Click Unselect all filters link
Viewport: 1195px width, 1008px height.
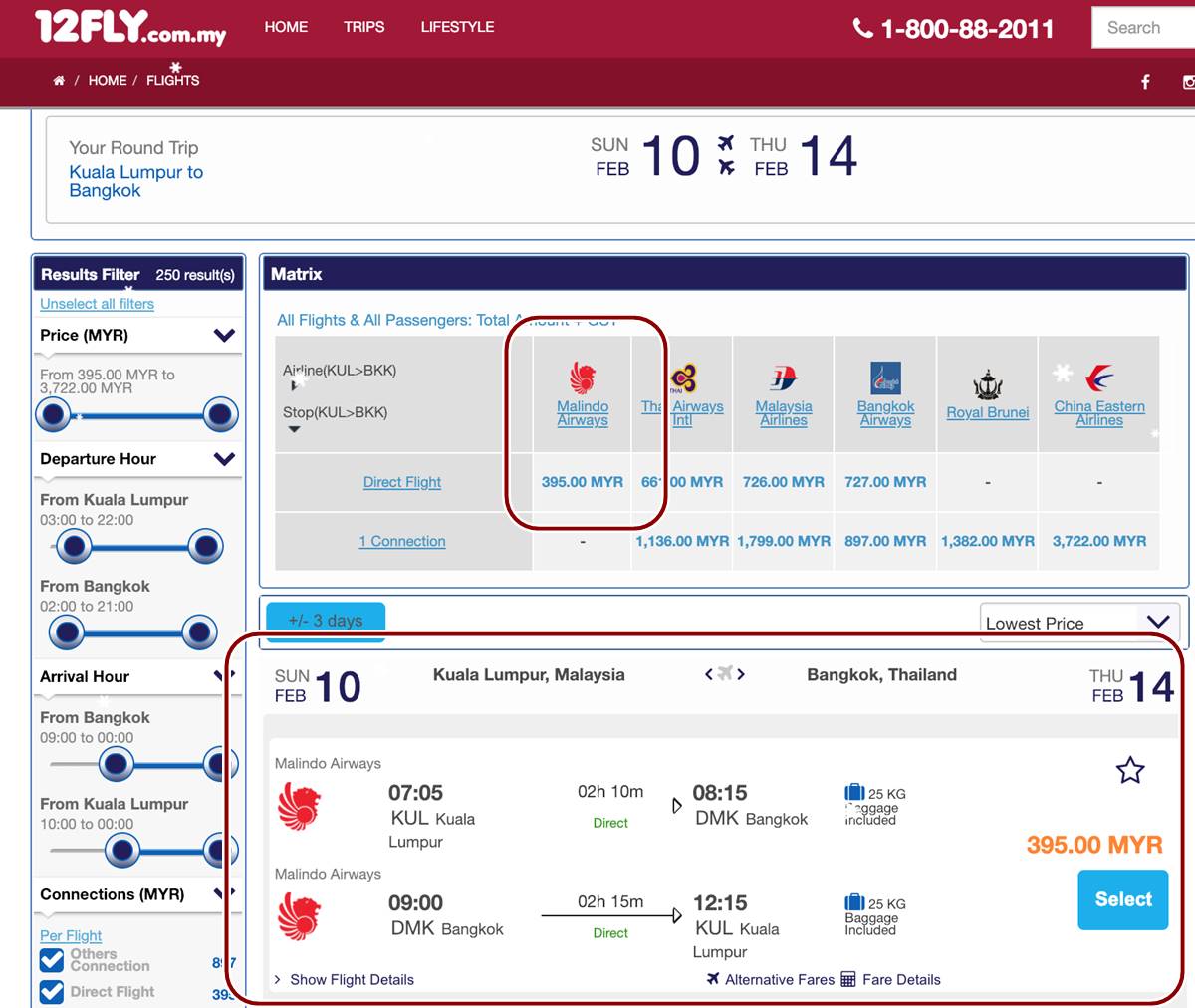tap(97, 304)
